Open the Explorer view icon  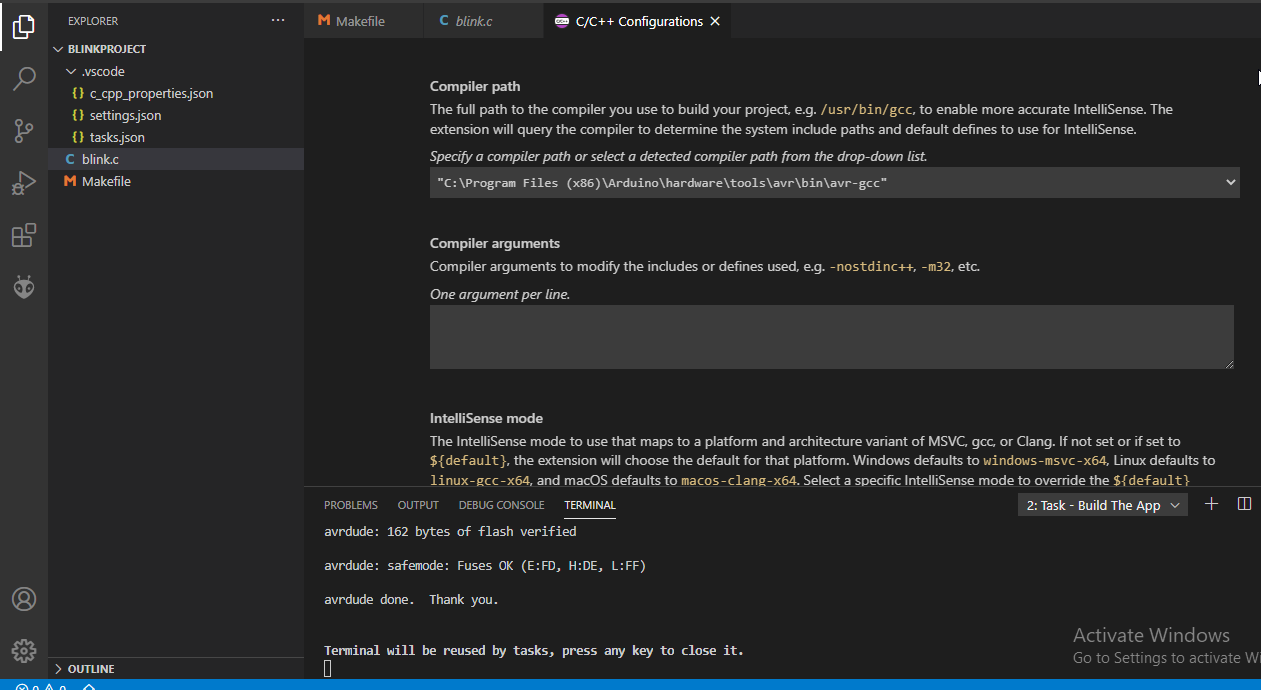tap(23, 27)
